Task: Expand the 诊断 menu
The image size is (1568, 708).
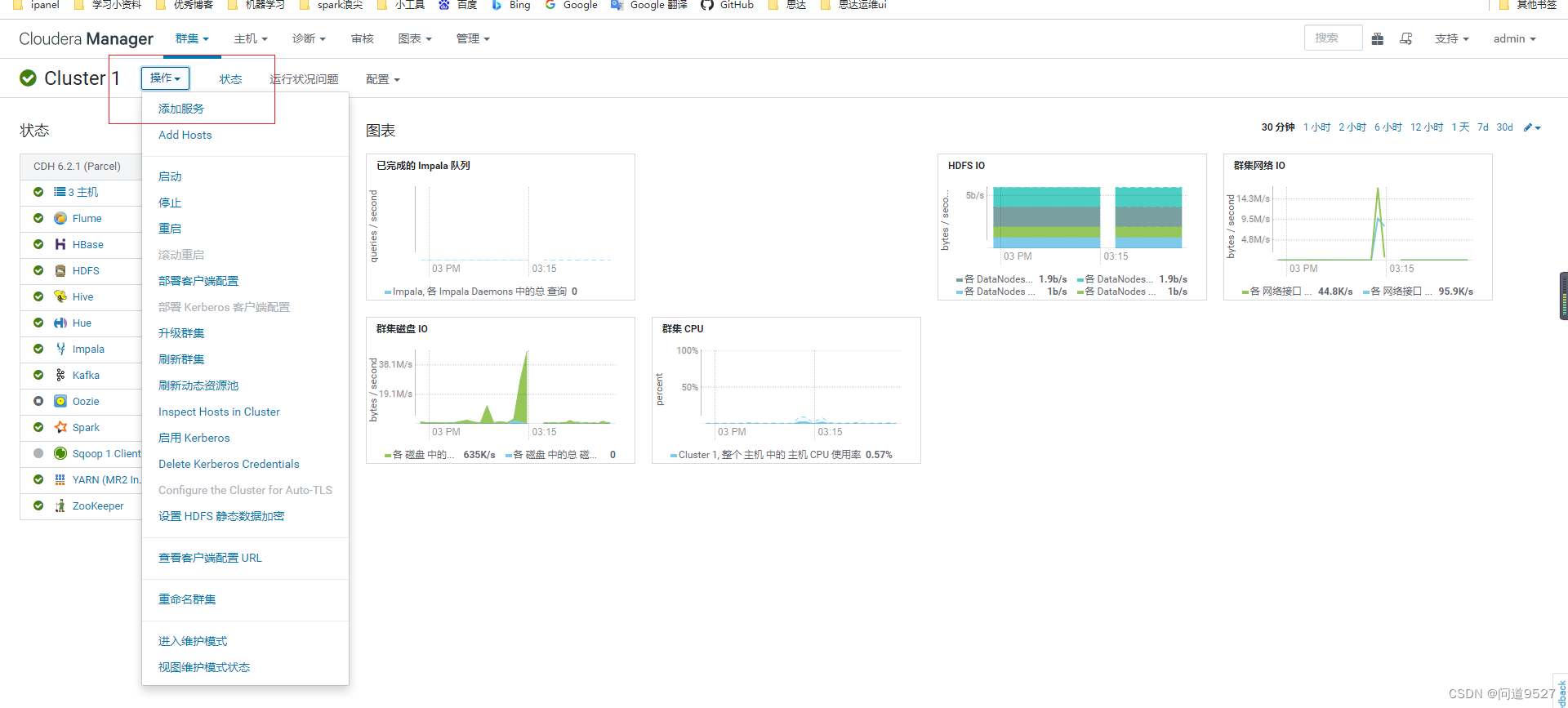Action: pyautogui.click(x=310, y=38)
